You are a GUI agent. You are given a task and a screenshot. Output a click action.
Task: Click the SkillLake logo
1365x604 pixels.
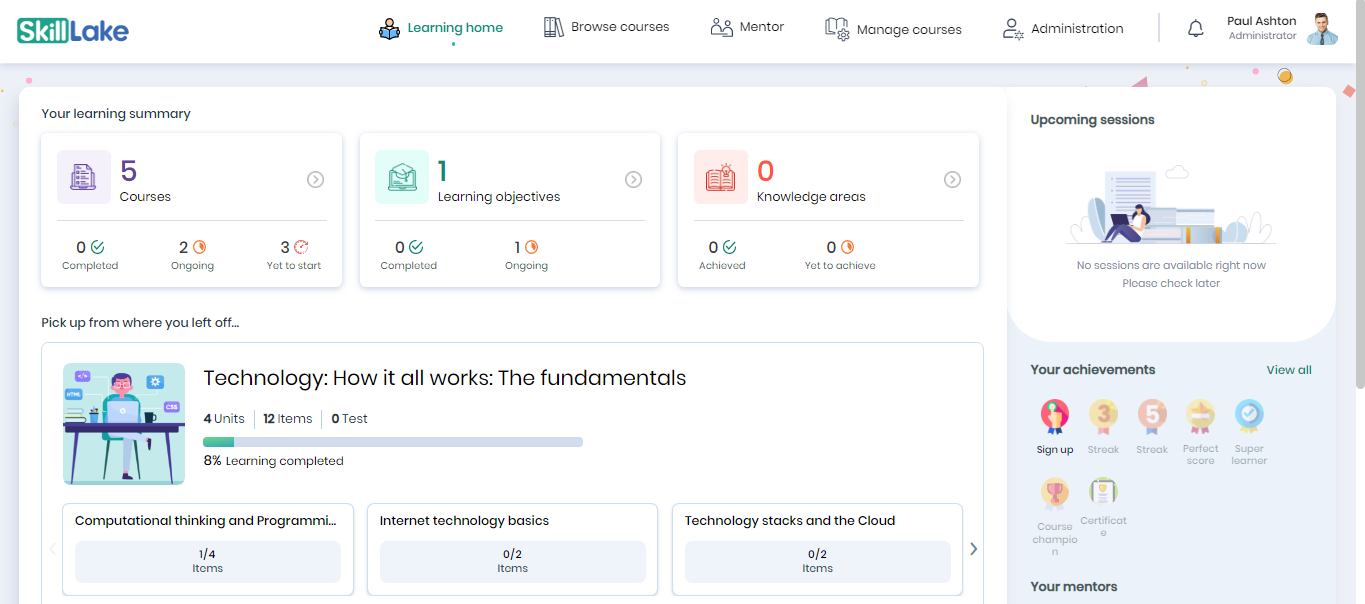pos(73,30)
